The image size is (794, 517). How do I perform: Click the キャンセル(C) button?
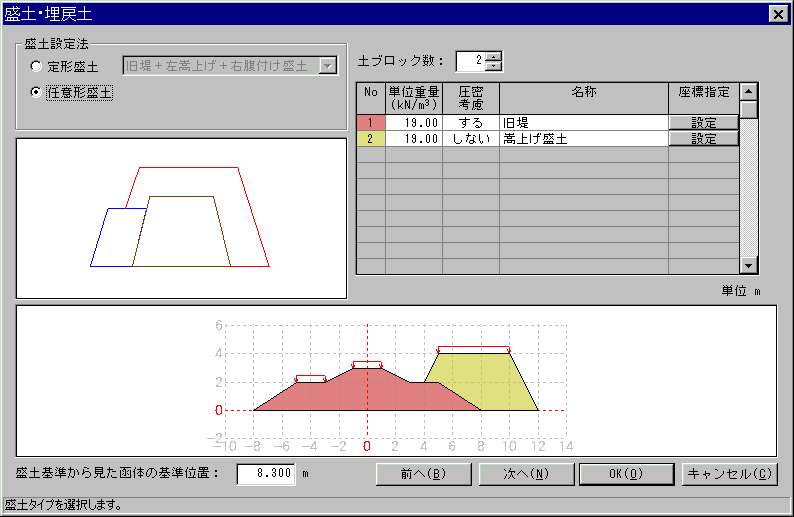point(729,474)
